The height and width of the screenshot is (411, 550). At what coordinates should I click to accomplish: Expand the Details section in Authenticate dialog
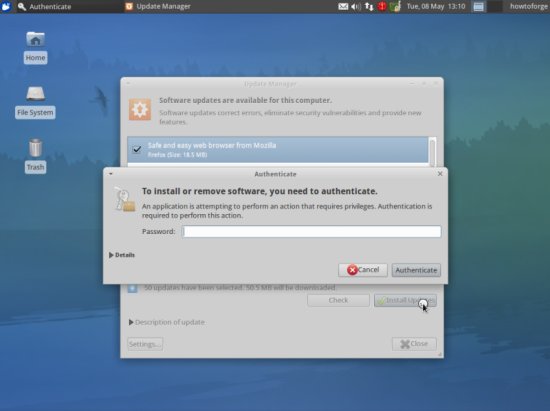tap(121, 255)
